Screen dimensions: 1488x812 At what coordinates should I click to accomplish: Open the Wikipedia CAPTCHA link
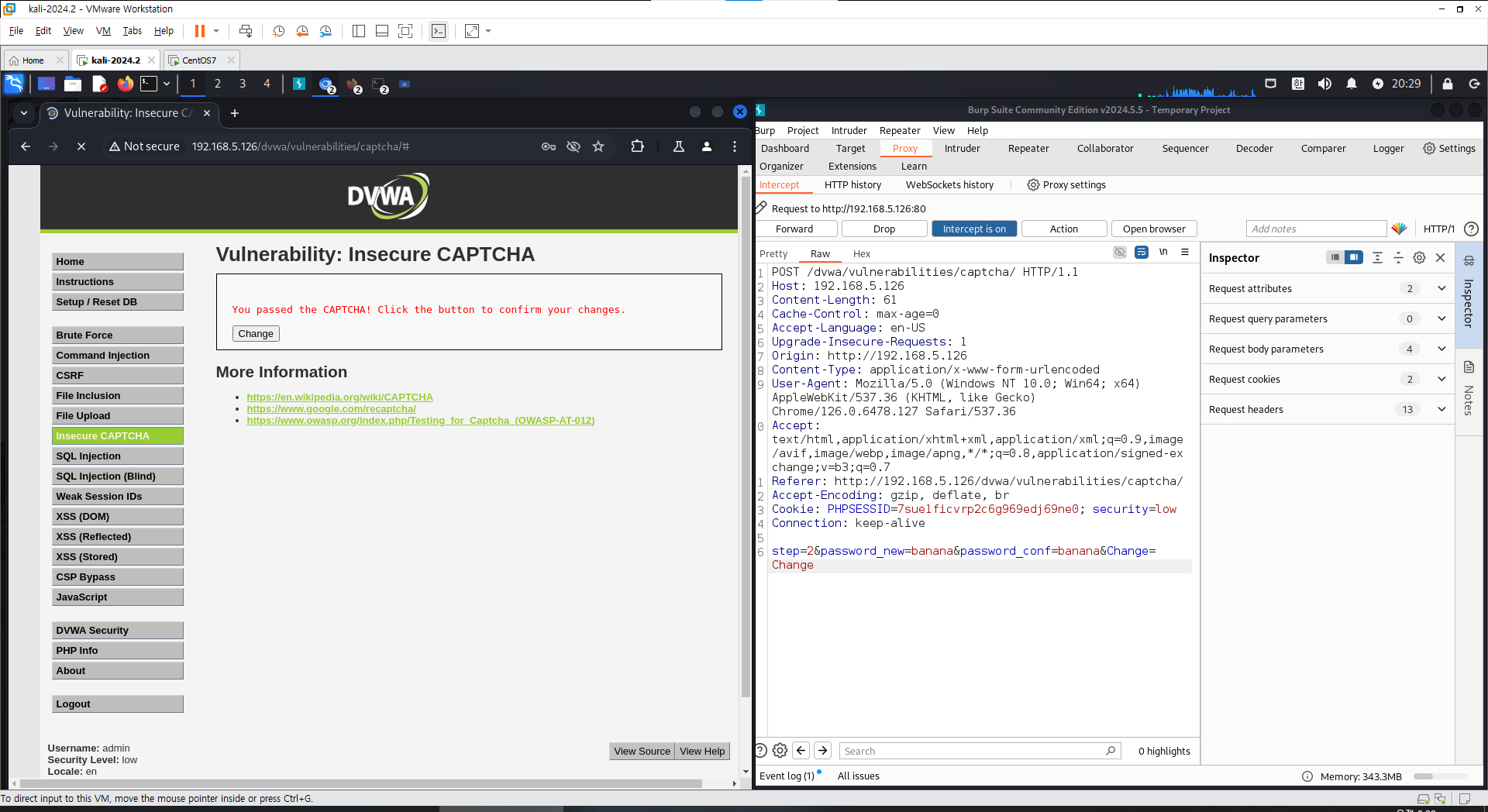click(339, 397)
